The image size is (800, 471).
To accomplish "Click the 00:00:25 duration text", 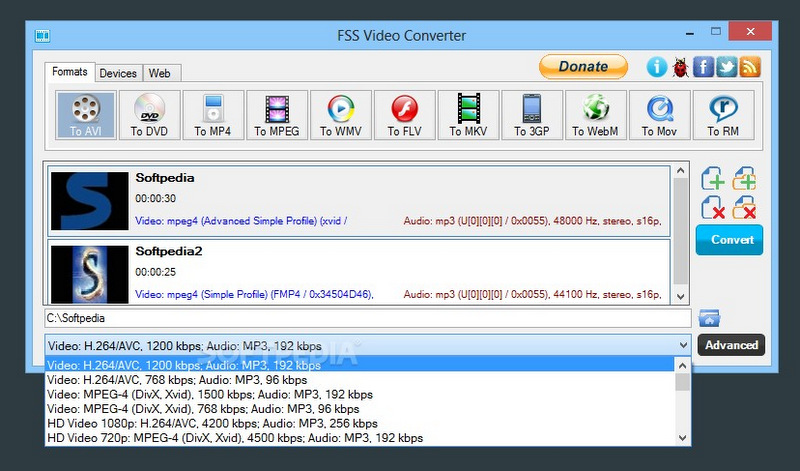I will 156,272.
